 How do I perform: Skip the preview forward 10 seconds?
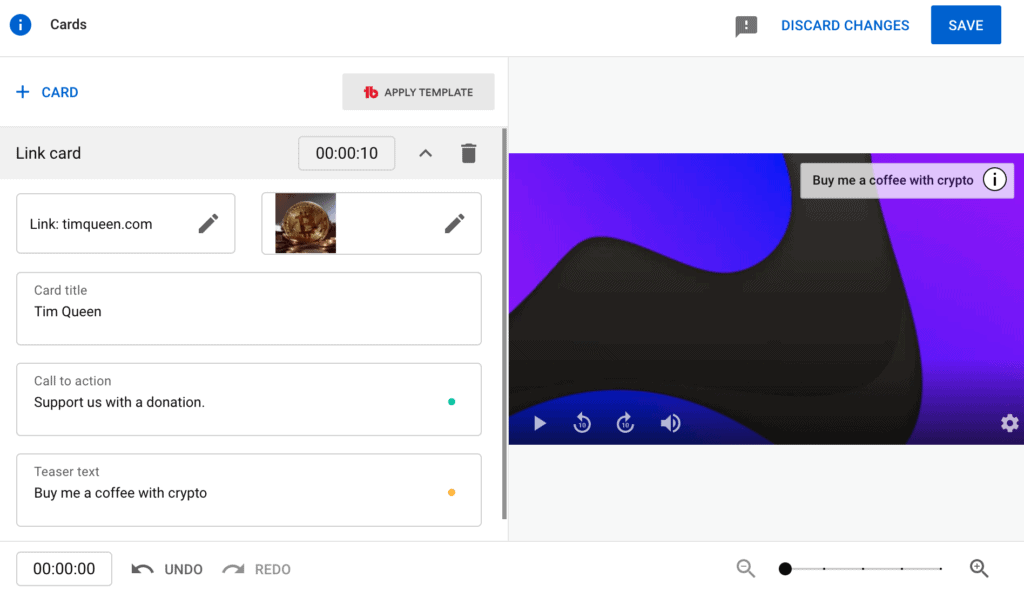pos(625,423)
